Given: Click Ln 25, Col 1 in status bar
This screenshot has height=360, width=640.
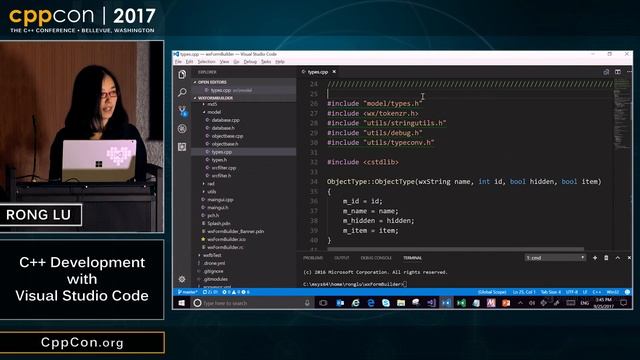Looking at the screenshot, I should 524,292.
